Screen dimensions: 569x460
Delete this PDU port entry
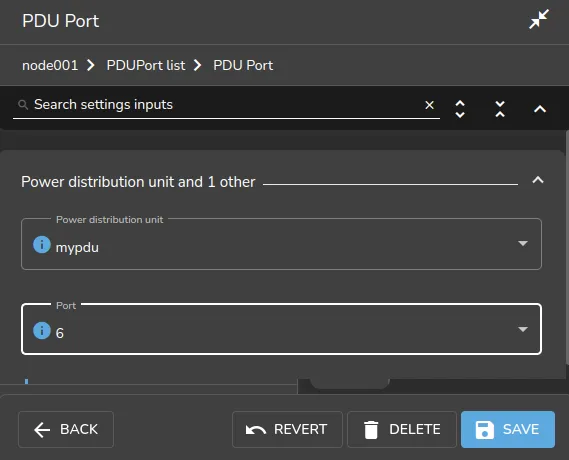pos(402,429)
